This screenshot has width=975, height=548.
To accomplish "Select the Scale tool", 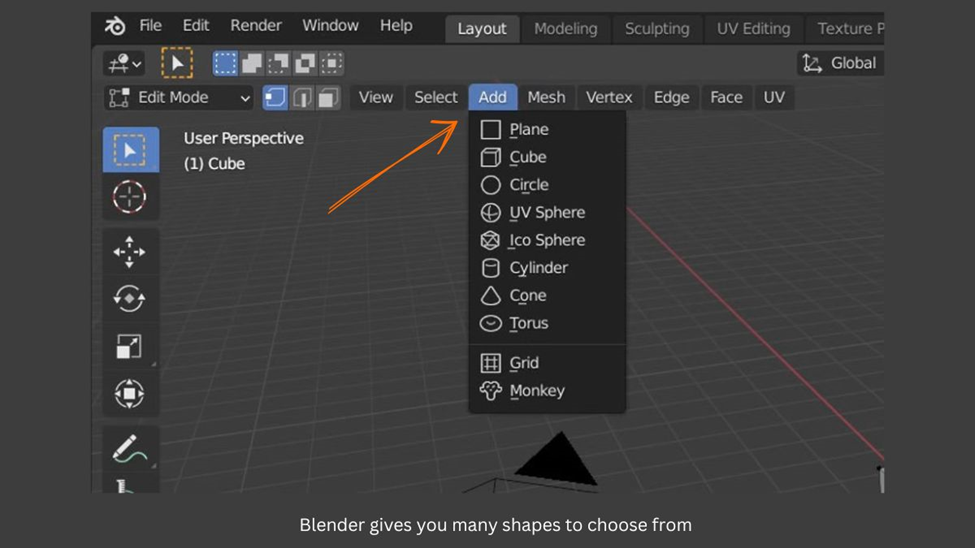I will coord(131,346).
